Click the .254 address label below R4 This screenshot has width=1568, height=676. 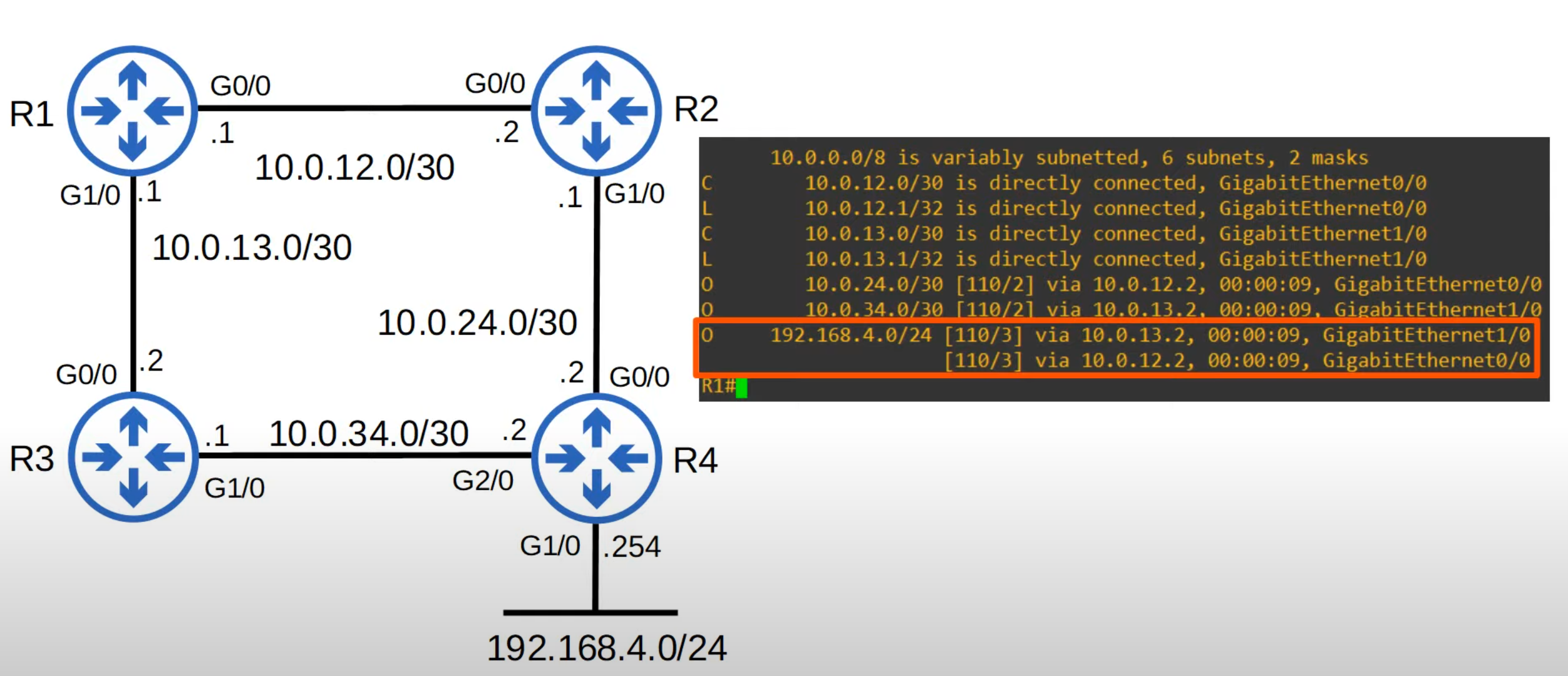click(x=632, y=547)
